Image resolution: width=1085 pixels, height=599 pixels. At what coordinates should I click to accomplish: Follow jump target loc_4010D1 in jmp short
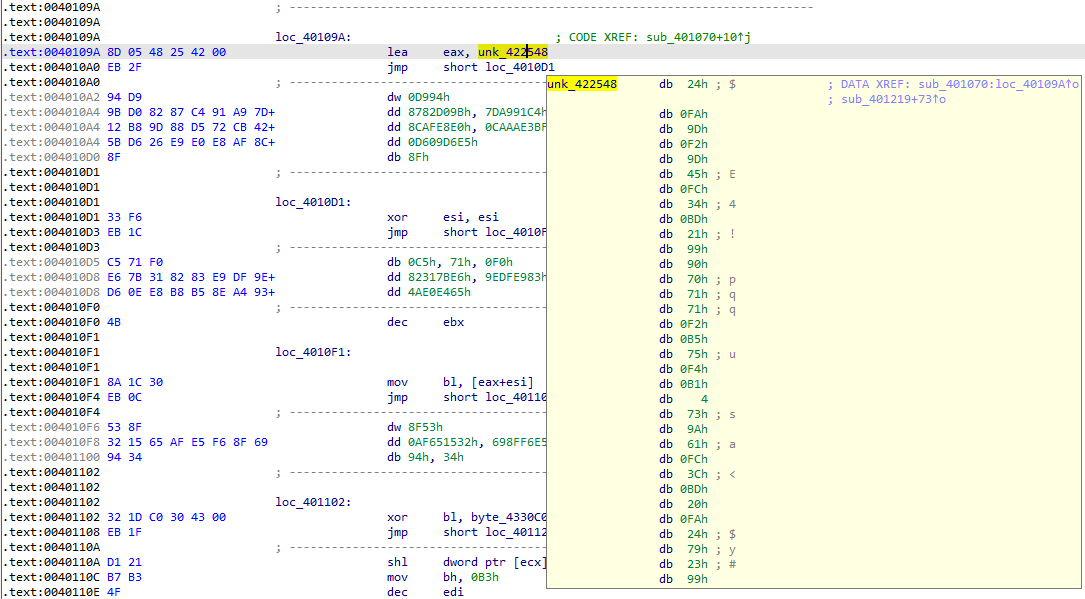(x=520, y=67)
